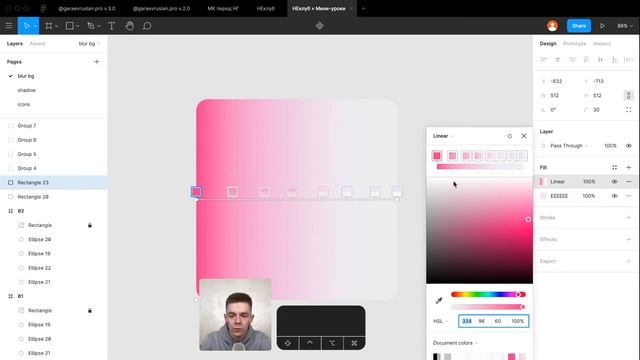640x360 pixels.
Task: Toggle constrain proportions lock
Action: pos(629,96)
